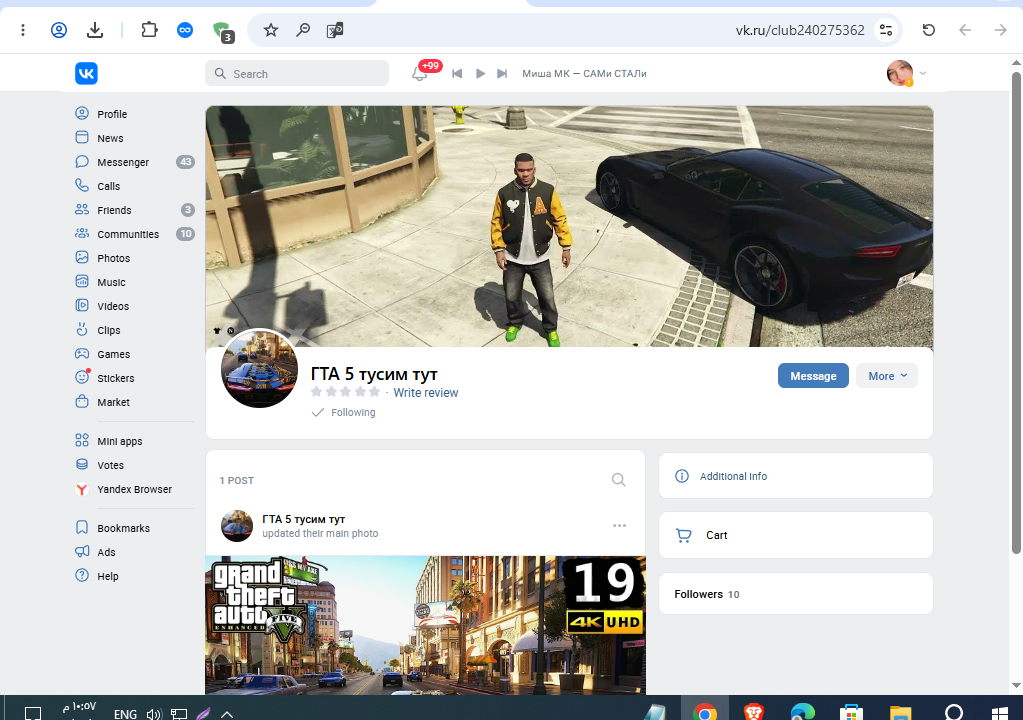Go back in browser history
The width and height of the screenshot is (1023, 720).
coord(965,30)
